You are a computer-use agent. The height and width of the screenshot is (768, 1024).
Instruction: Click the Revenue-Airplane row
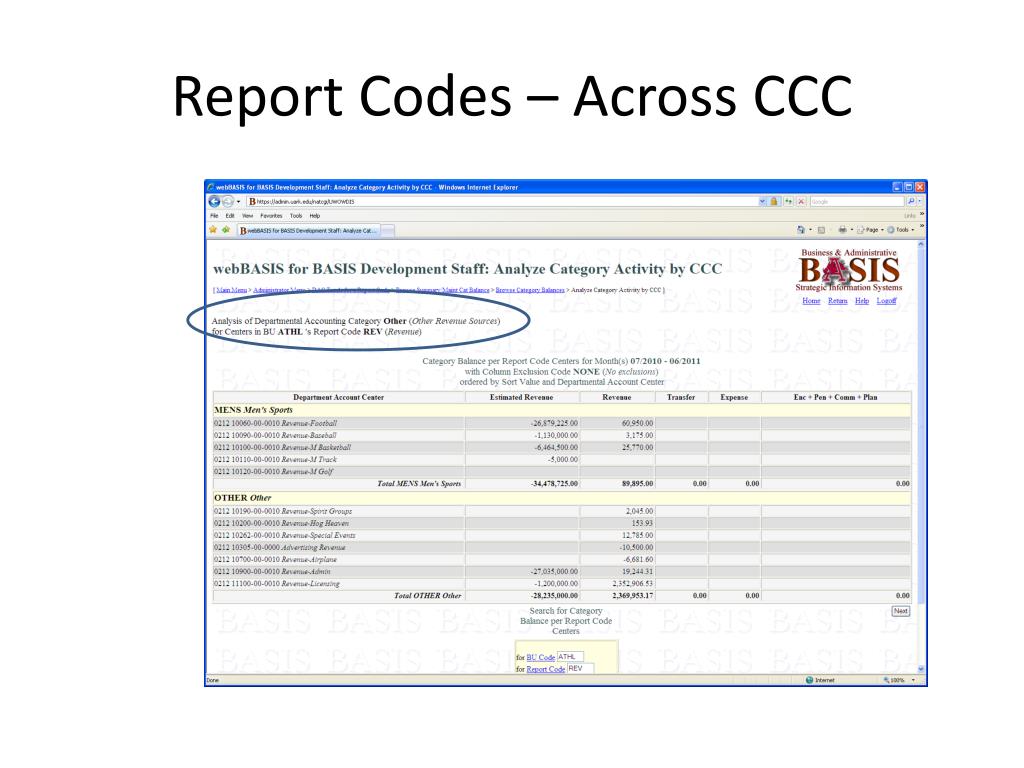(561, 559)
